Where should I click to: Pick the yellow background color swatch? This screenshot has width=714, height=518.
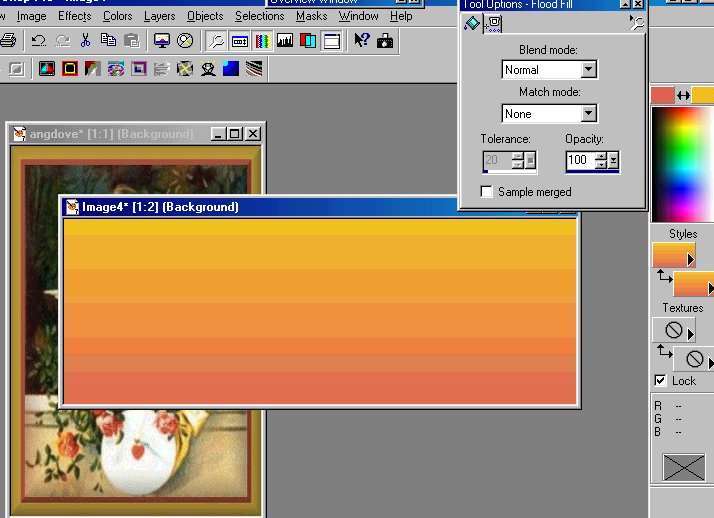[x=703, y=96]
